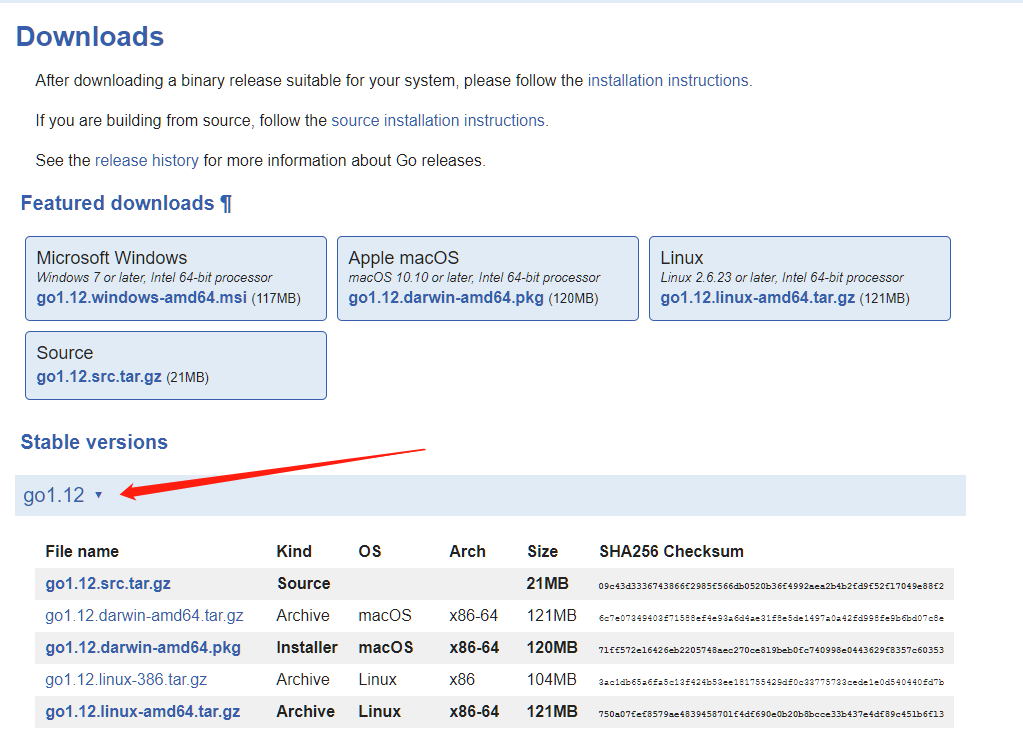
Task: Open the release history link
Action: (x=147, y=160)
